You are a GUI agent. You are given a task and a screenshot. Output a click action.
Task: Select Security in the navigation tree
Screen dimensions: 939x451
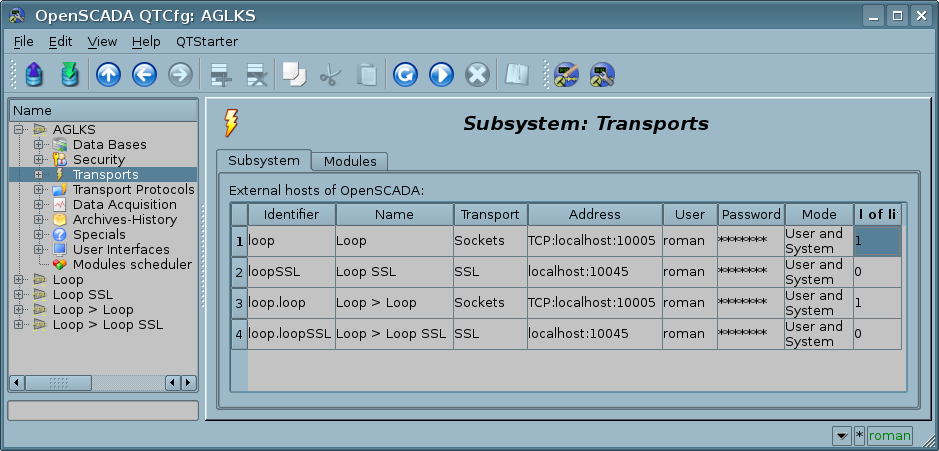pos(98,160)
